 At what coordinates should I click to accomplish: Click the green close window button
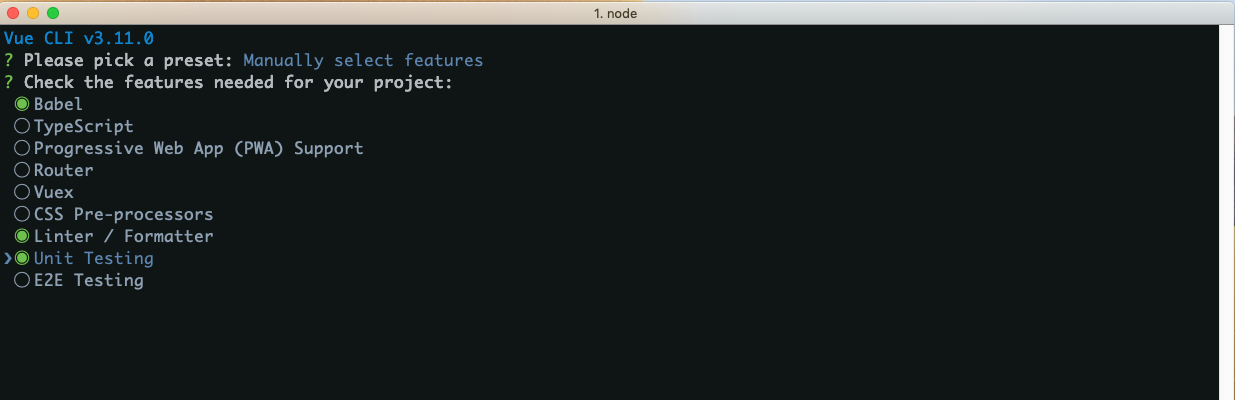pyautogui.click(x=53, y=13)
